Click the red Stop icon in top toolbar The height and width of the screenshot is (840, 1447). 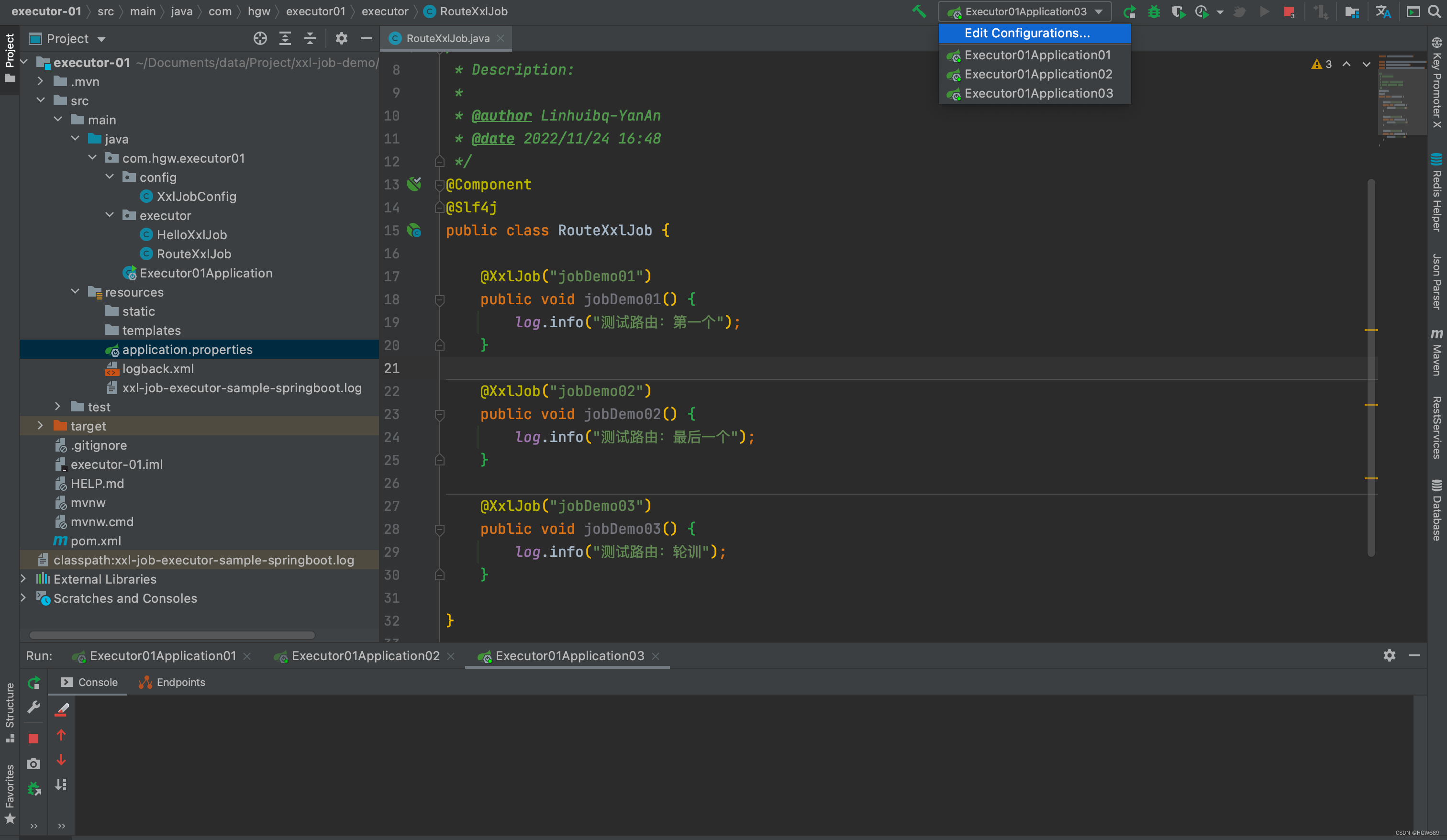pos(1289,11)
